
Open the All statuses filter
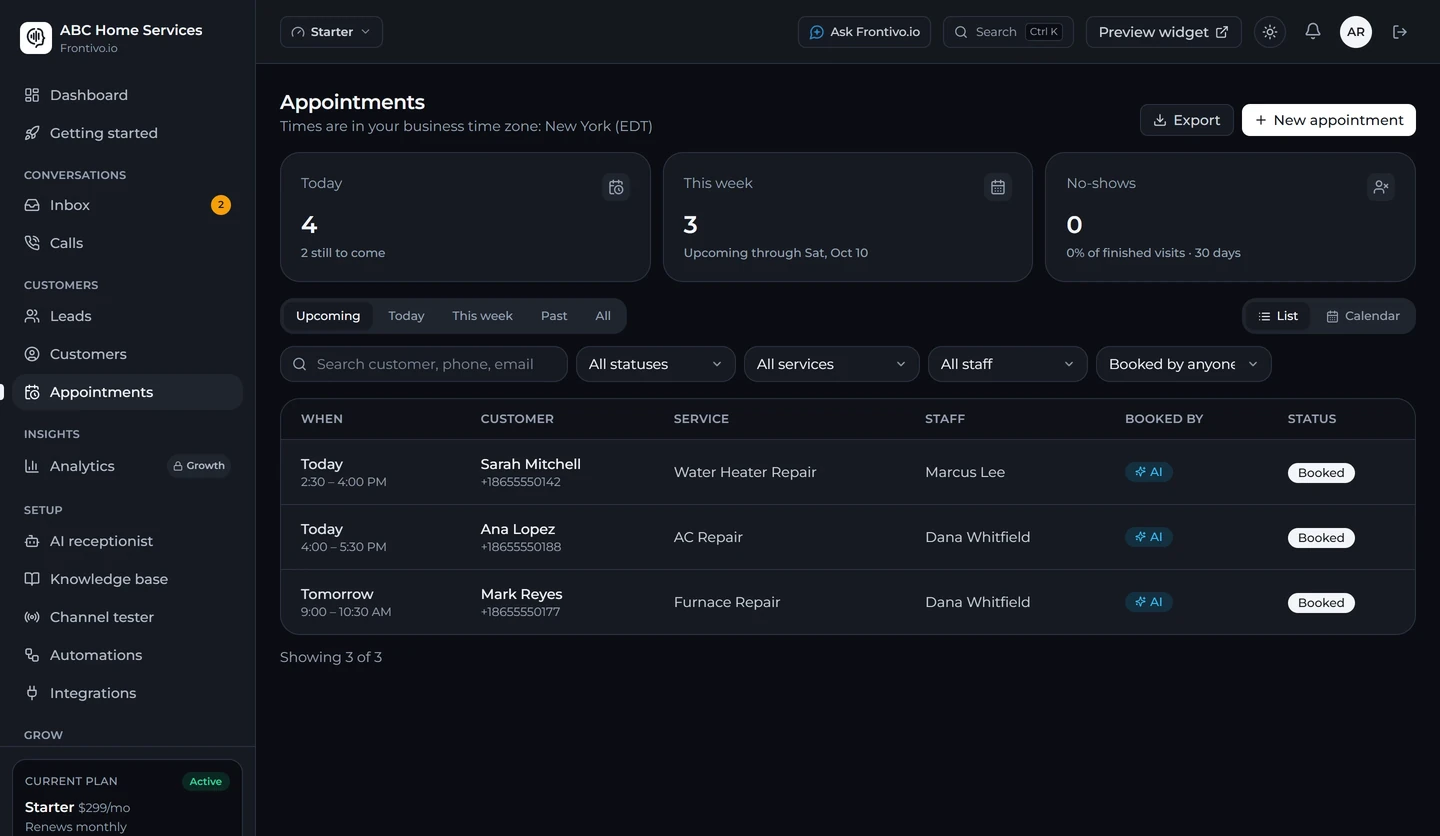coord(656,364)
